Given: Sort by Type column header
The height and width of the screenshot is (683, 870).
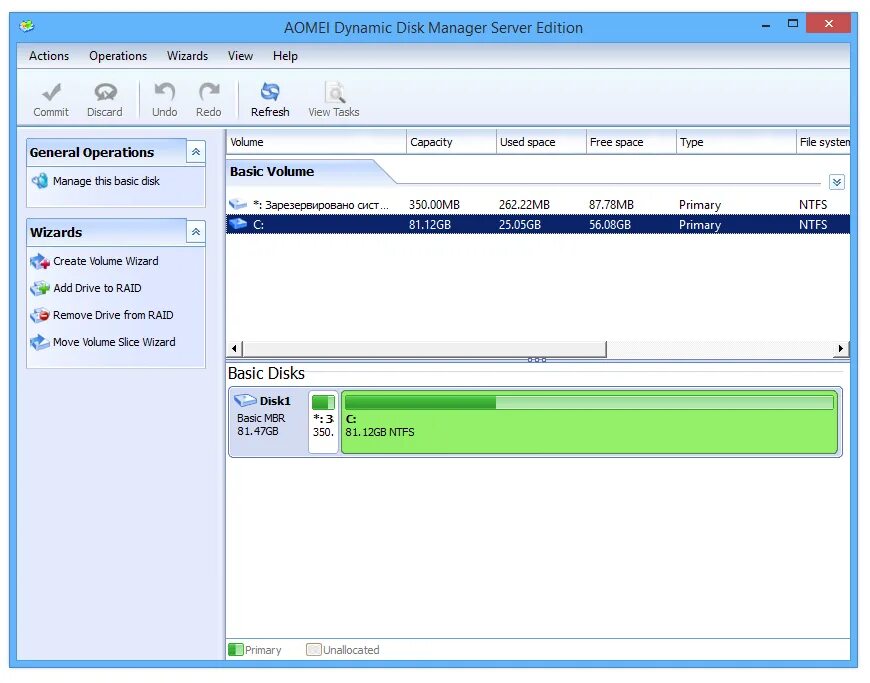Looking at the screenshot, I should click(x=736, y=142).
